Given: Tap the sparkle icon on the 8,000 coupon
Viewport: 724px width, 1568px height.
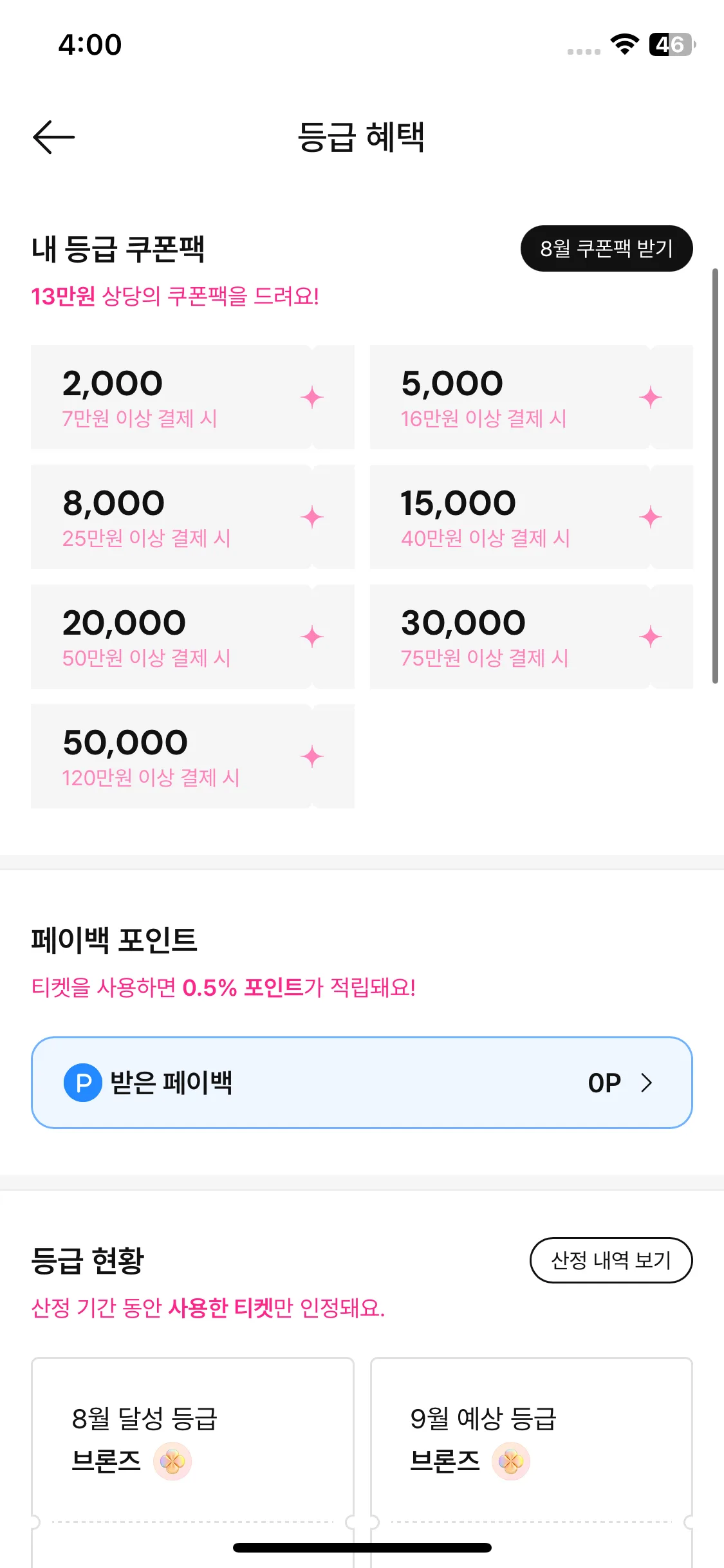Looking at the screenshot, I should (x=312, y=517).
